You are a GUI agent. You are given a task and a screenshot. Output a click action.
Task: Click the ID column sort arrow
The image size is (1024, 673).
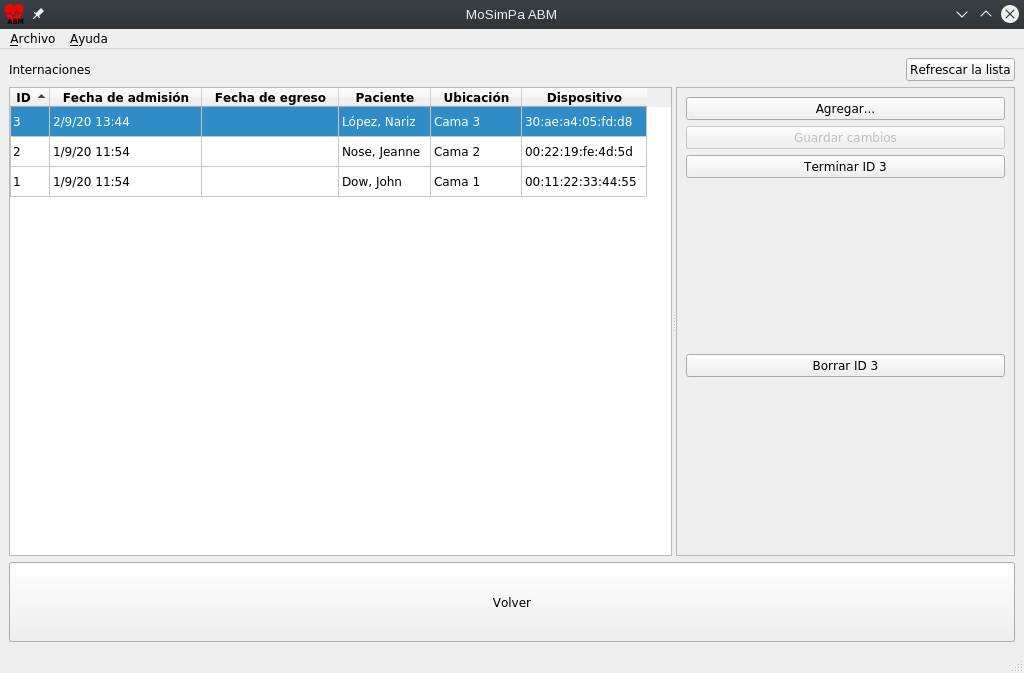click(41, 97)
